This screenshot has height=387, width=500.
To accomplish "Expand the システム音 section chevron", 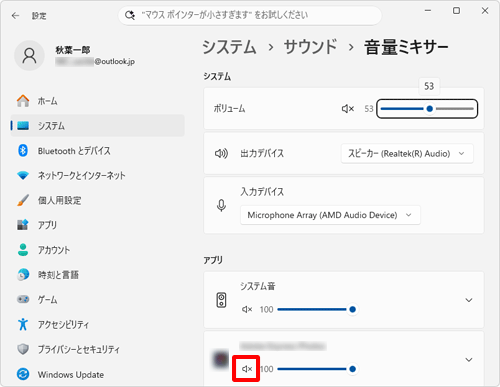I will pos(469,300).
